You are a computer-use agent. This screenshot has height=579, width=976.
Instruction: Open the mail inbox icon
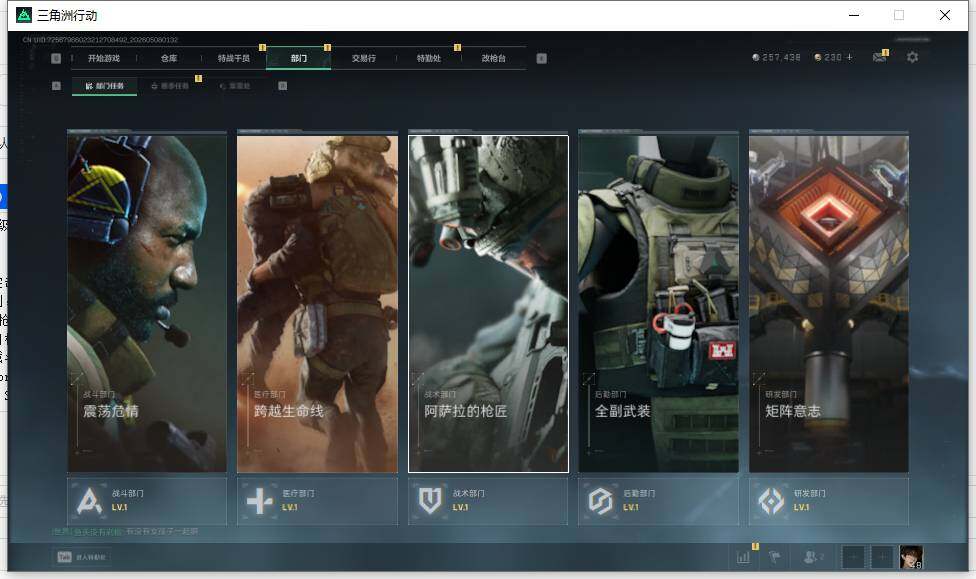(x=880, y=57)
